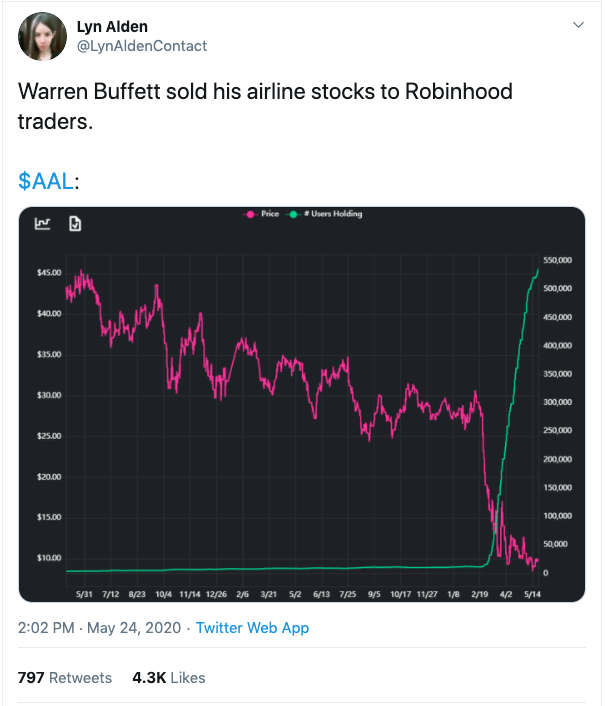Open the tweet options chevron menu
Image resolution: width=605 pixels, height=706 pixels.
[578, 25]
